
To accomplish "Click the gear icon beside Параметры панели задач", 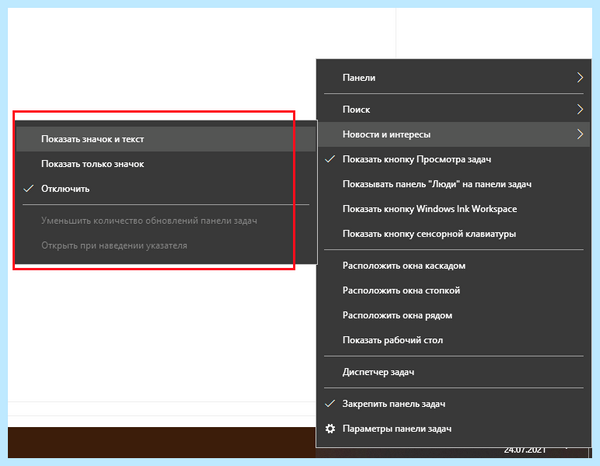I will click(x=330, y=429).
